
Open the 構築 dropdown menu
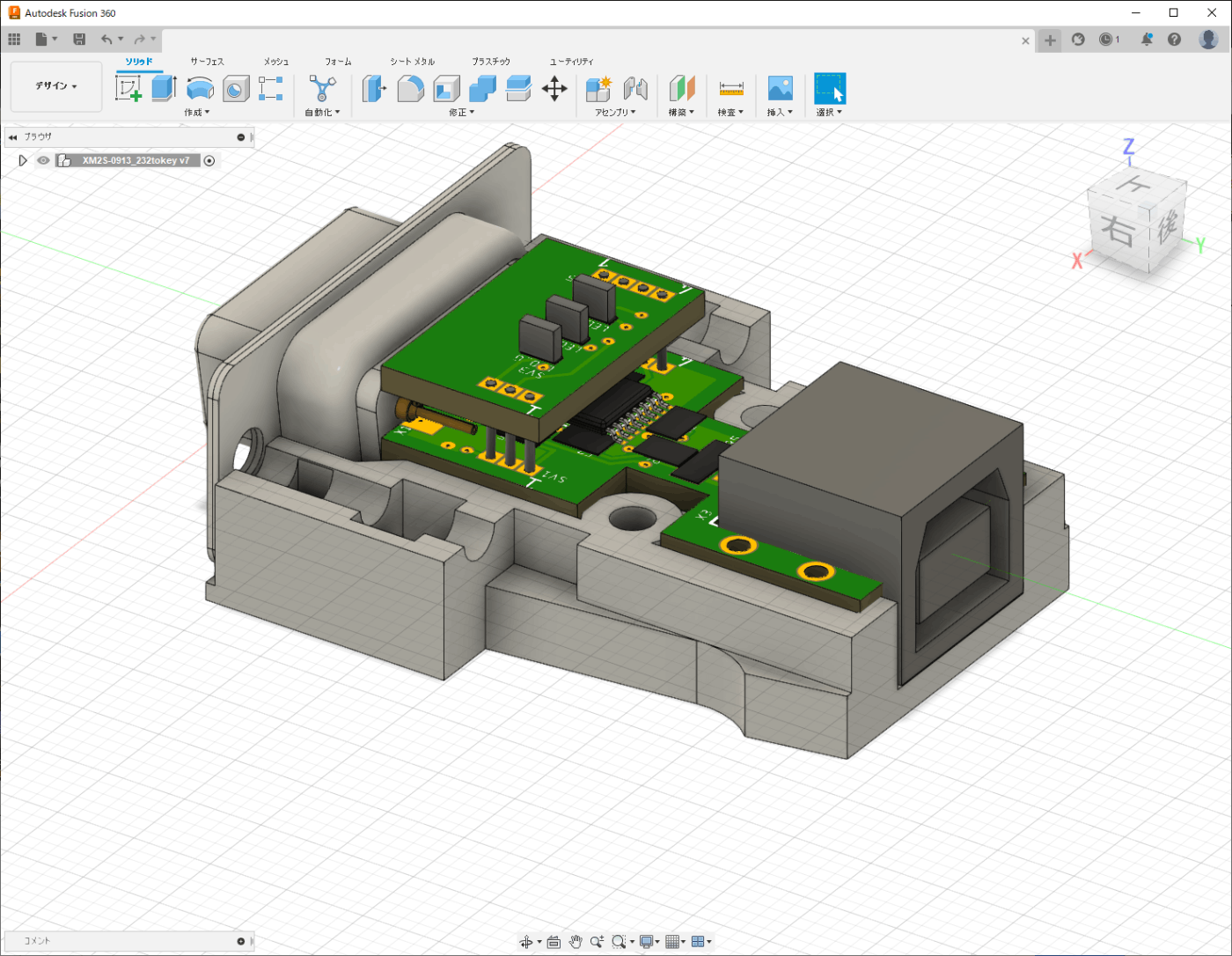681,113
